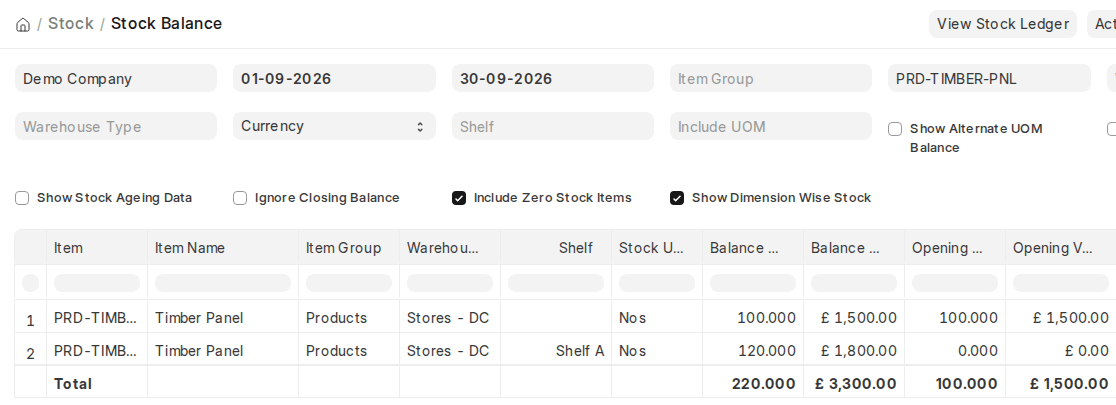Filter rows in Shelf column search box
Image resolution: width=1116 pixels, height=405 pixels.
pos(556,283)
